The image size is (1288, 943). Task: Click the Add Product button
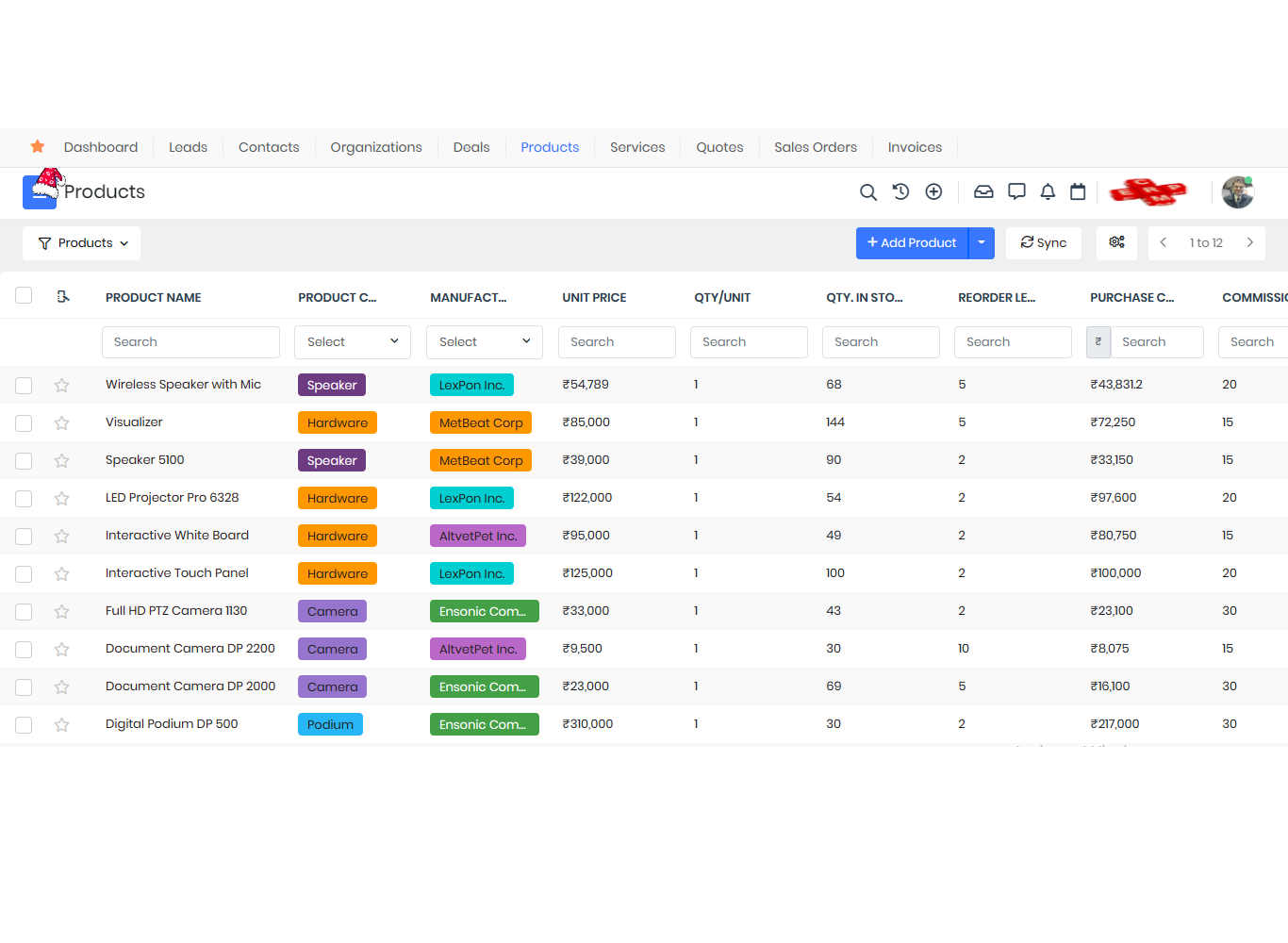click(x=911, y=242)
